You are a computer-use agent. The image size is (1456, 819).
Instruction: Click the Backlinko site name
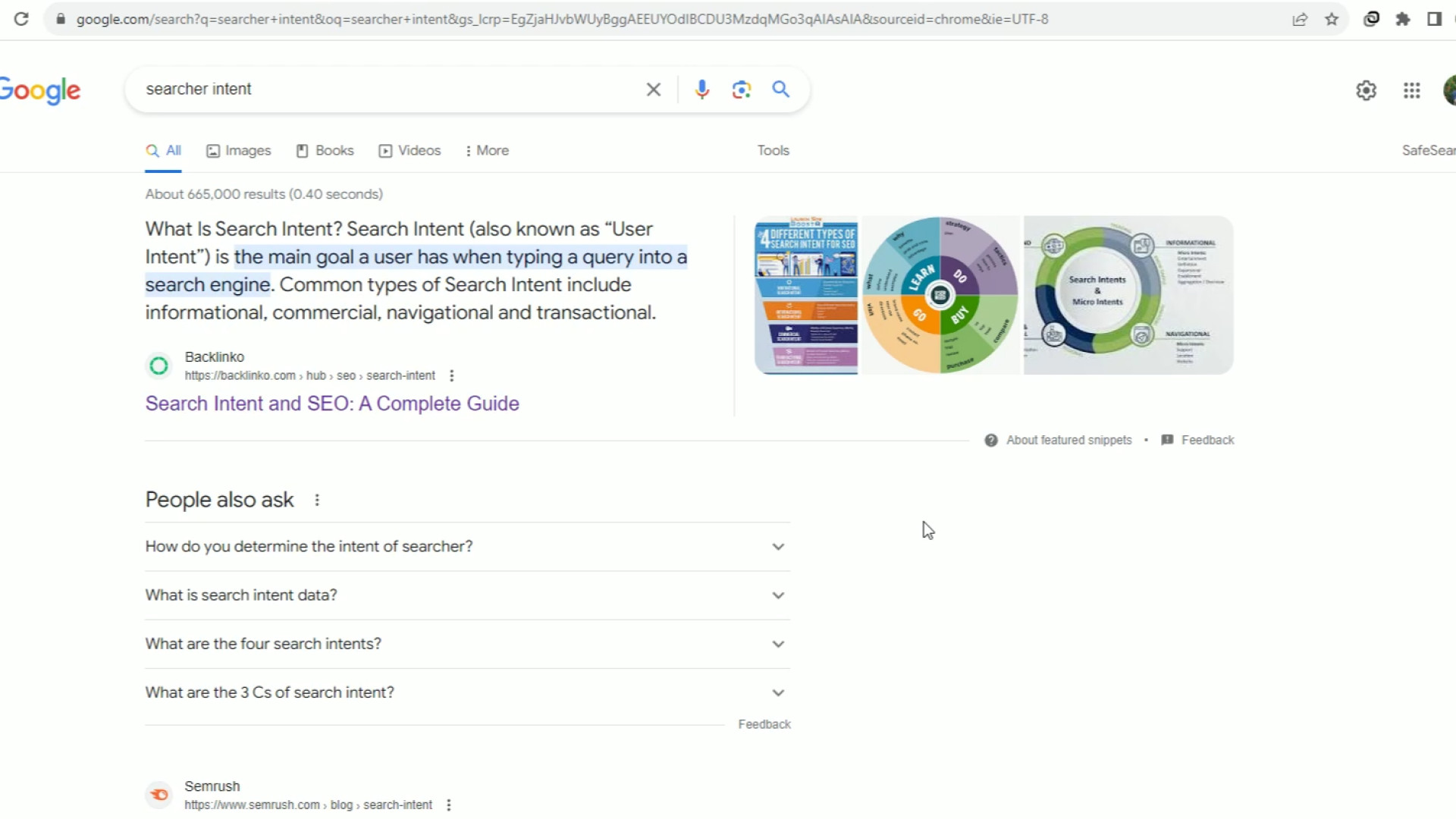coord(215,357)
